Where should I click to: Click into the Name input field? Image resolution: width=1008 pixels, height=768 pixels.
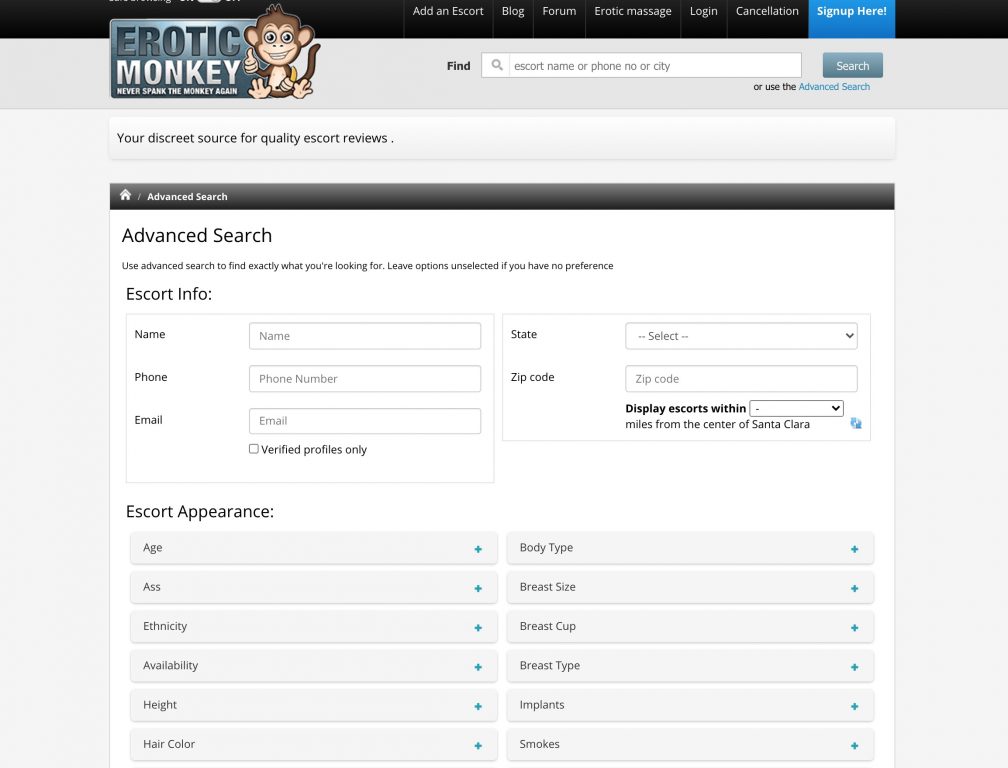click(x=364, y=336)
